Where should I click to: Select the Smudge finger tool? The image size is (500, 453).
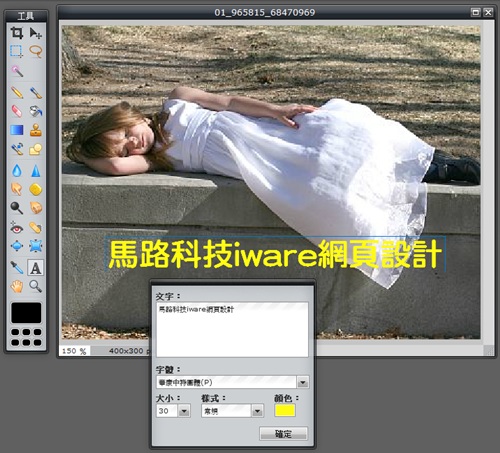[17, 189]
